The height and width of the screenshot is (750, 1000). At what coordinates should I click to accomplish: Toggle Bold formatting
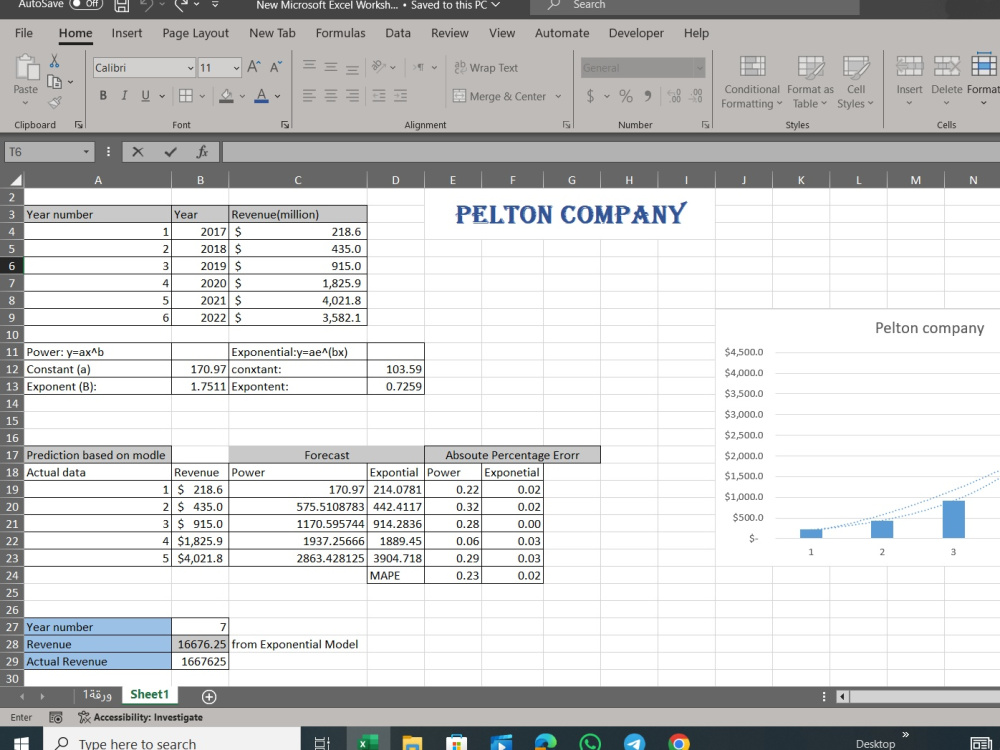(104, 93)
